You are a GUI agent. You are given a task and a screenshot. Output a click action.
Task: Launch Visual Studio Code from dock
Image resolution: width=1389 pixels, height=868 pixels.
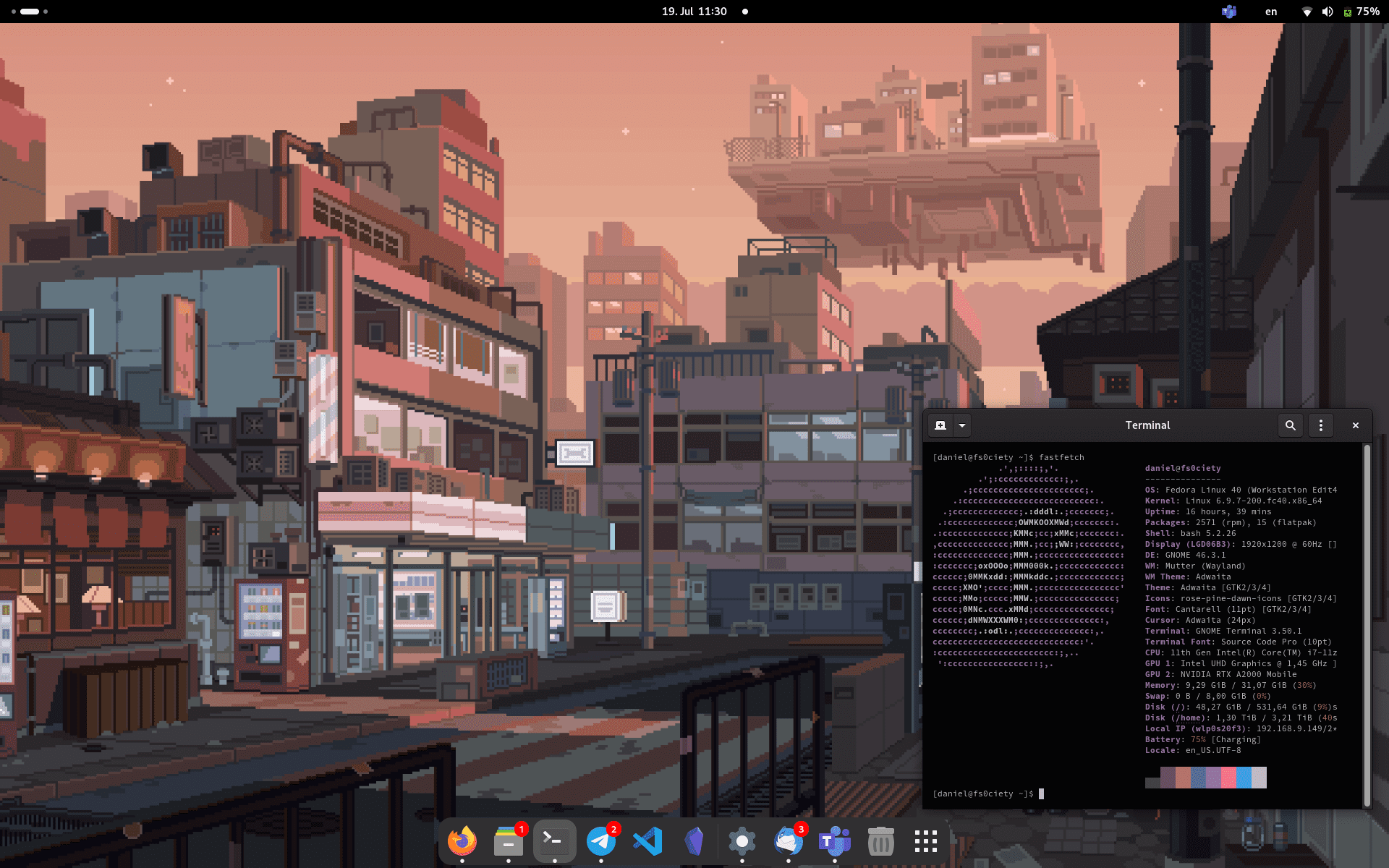click(x=647, y=841)
